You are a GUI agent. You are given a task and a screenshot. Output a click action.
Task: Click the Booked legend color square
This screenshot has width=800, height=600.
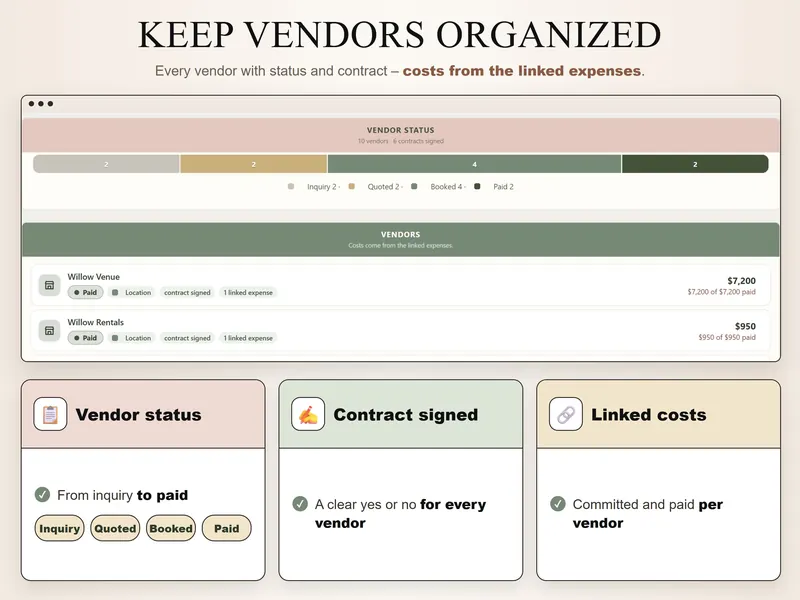(x=414, y=187)
